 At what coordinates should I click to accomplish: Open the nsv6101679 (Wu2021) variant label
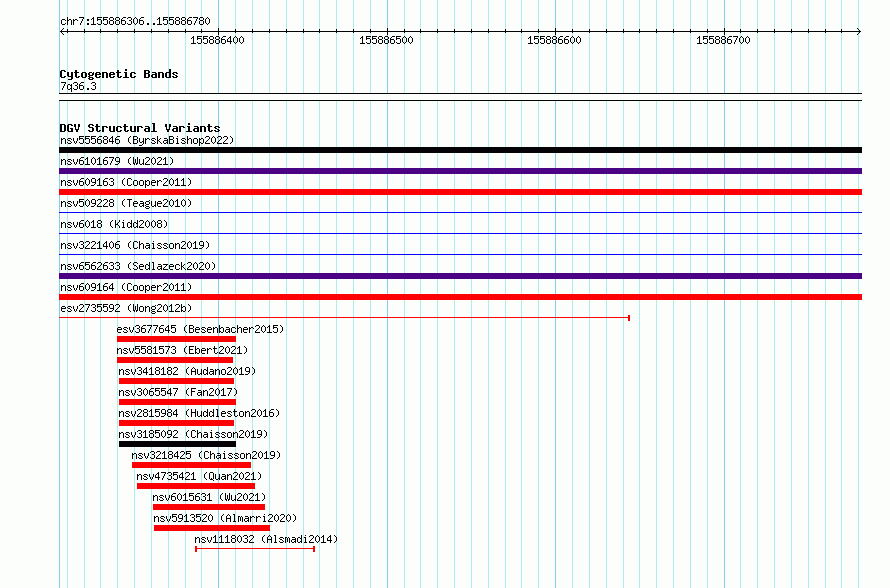pos(117,161)
